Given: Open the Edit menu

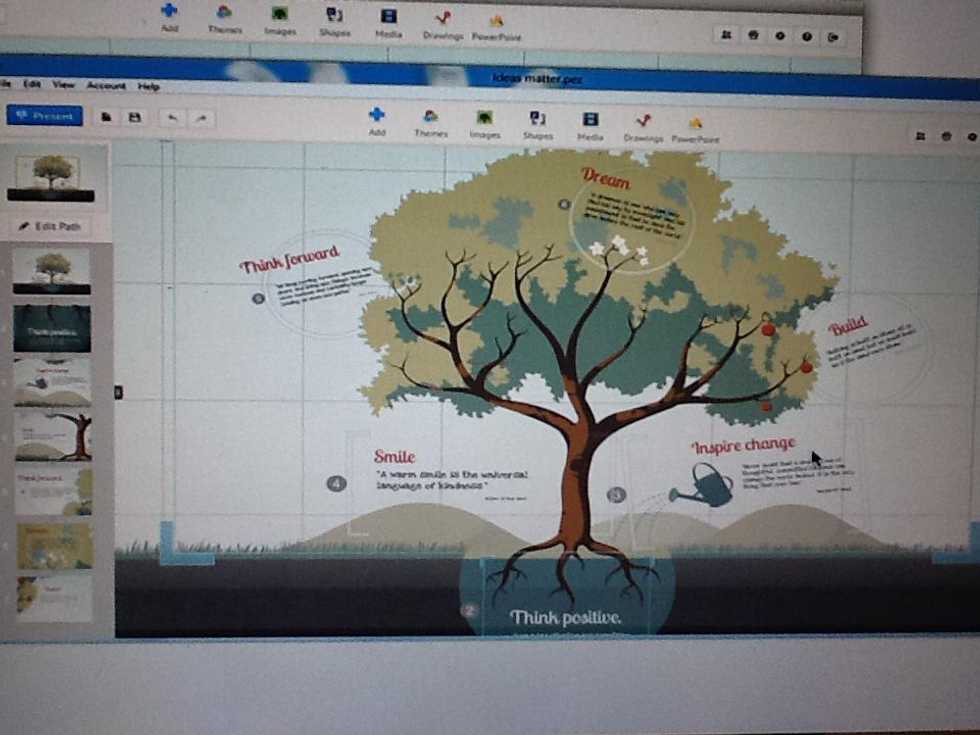Looking at the screenshot, I should (33, 85).
